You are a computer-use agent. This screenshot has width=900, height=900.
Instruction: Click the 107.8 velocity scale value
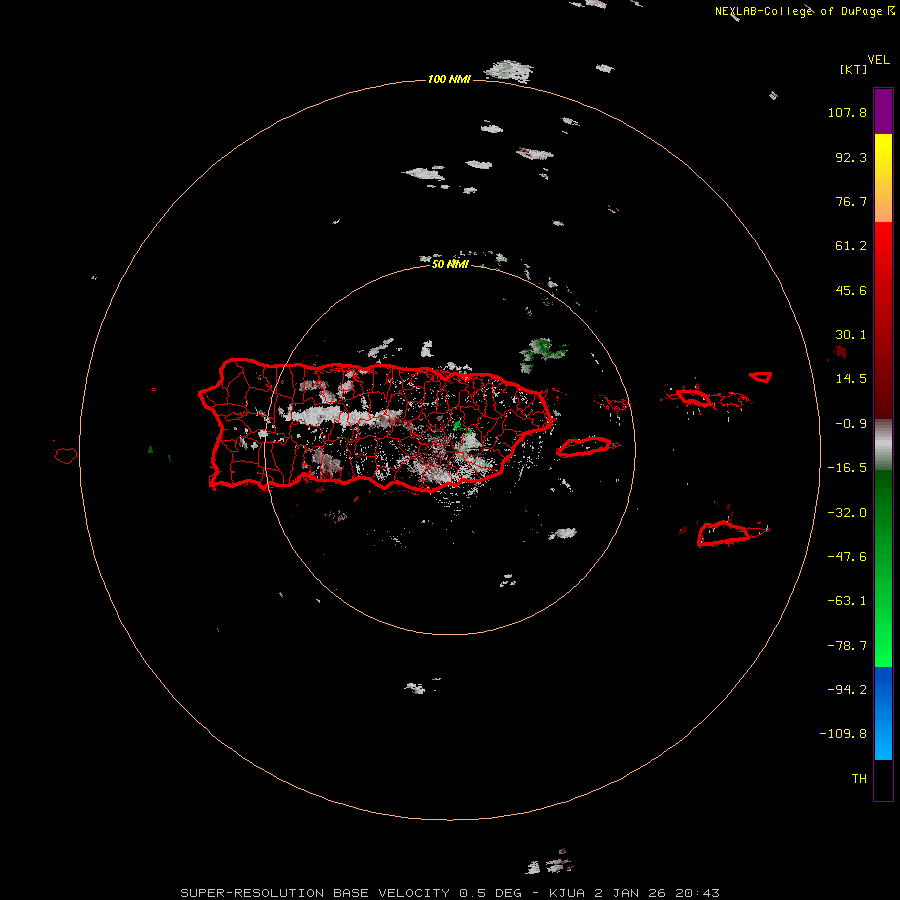pyautogui.click(x=847, y=112)
